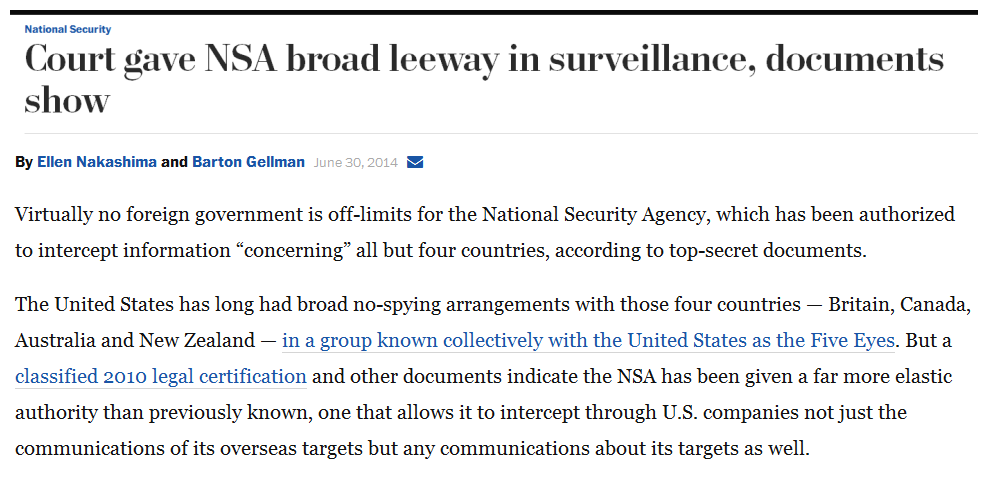Screen dimensions: 988x493
Task: Open Barton Gellman's author page
Action: pos(248,162)
